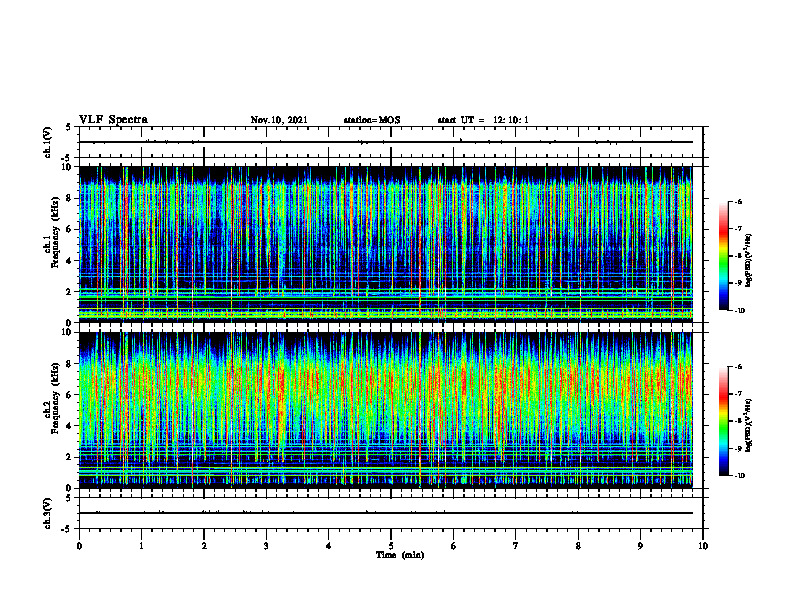Viewport: 792px width, 612px height.
Task: Click time axis tick label '9'
Action: pos(640,546)
